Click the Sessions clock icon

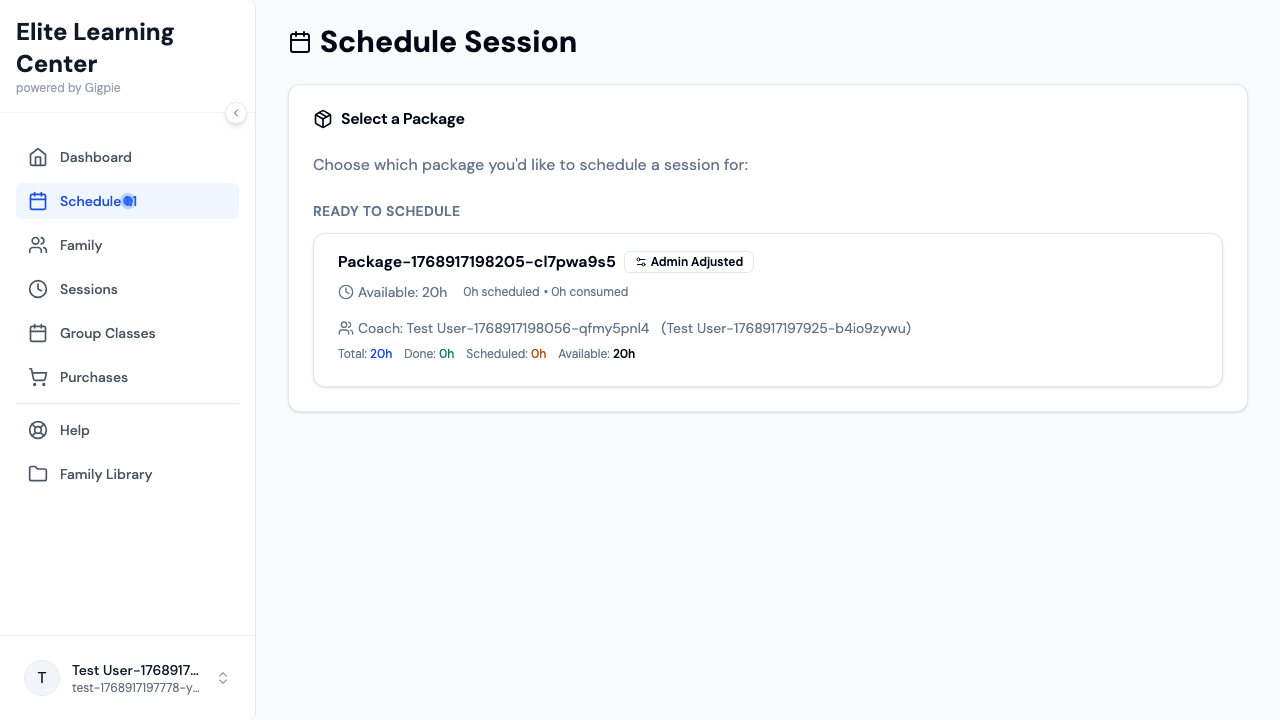38,289
